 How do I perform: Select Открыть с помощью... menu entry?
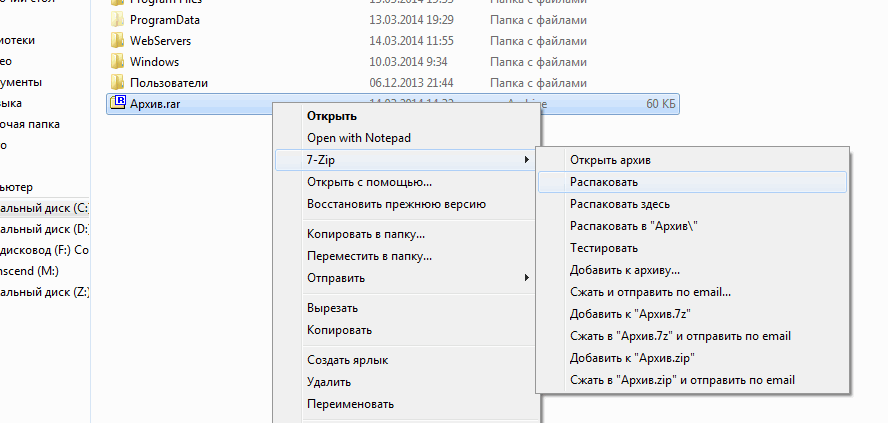point(369,182)
